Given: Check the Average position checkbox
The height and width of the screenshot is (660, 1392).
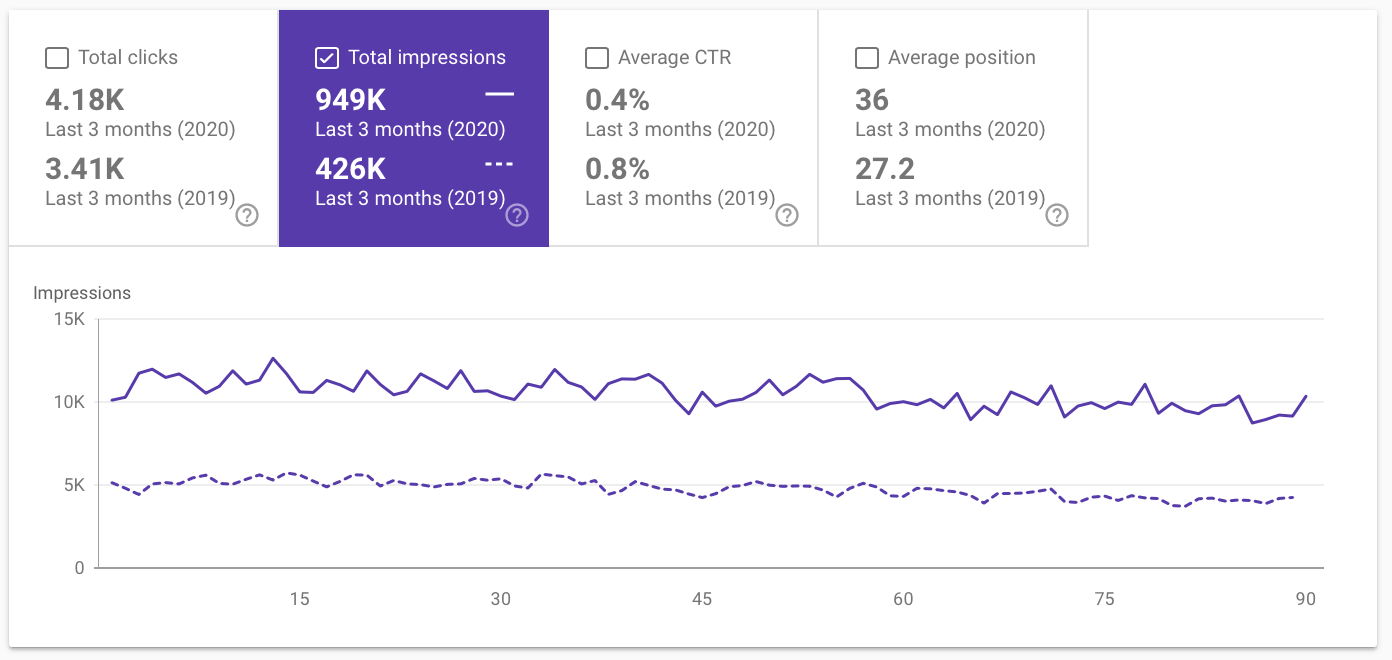Looking at the screenshot, I should (867, 58).
